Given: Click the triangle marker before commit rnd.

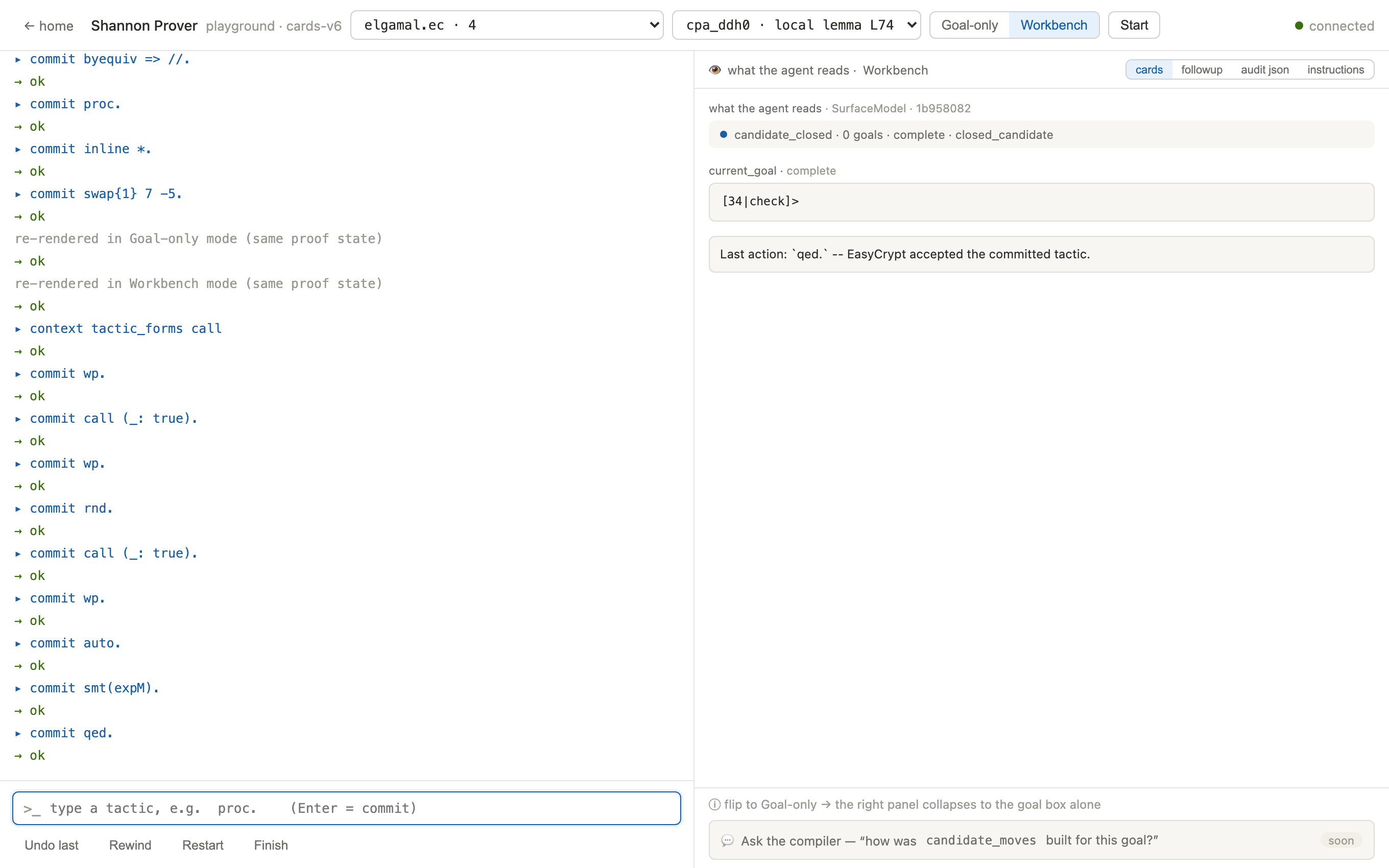Looking at the screenshot, I should [x=18, y=509].
